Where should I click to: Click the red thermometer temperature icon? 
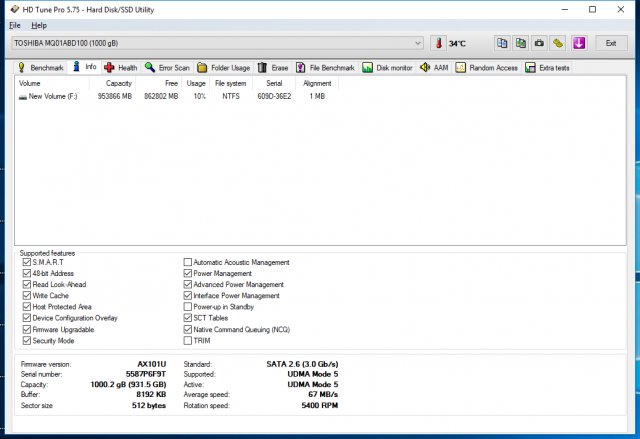pyautogui.click(x=439, y=44)
